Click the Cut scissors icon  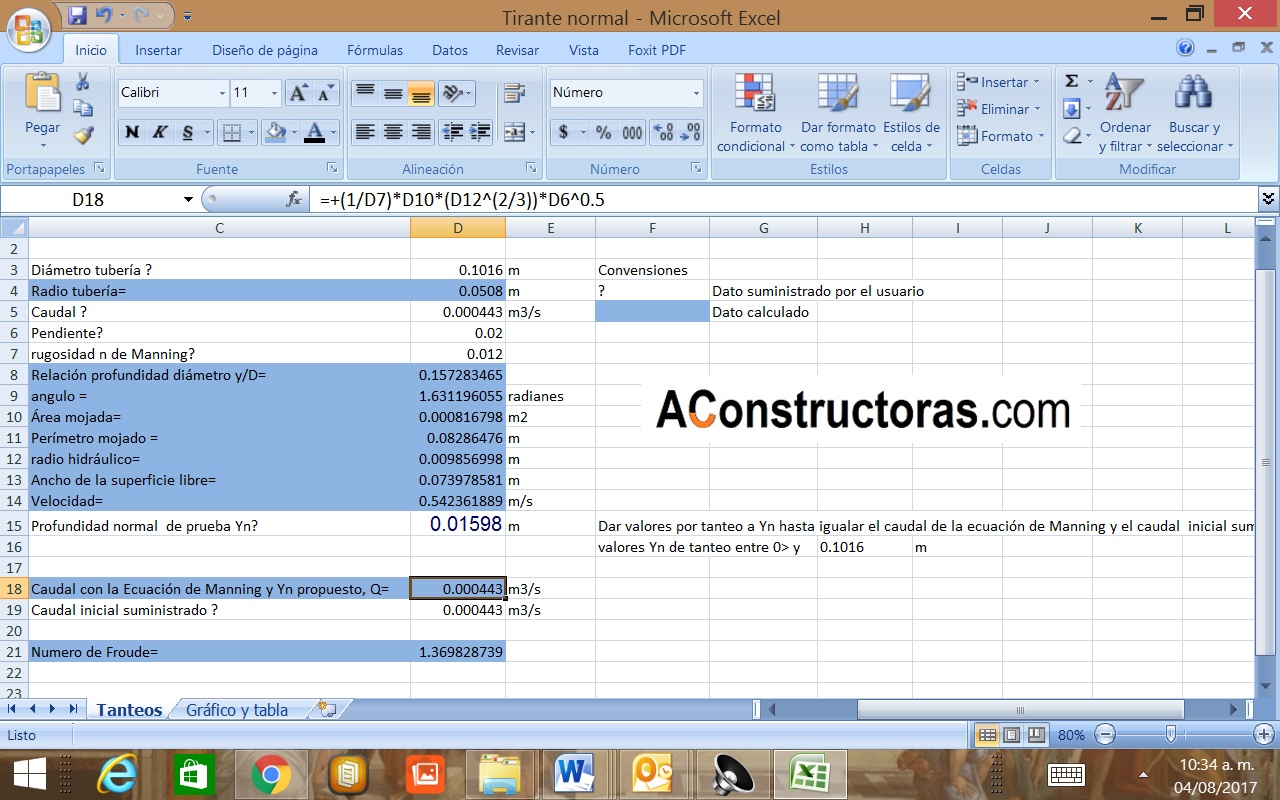[x=83, y=82]
